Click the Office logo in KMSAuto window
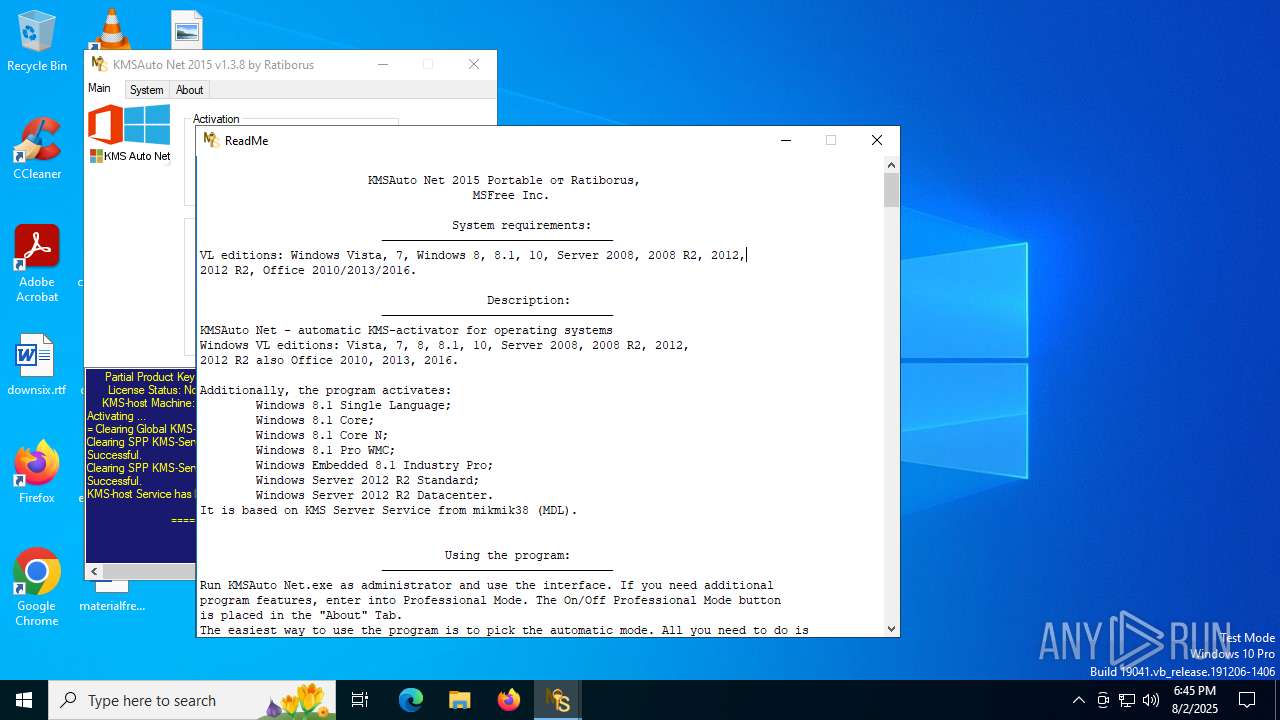1280x720 pixels. coord(105,125)
